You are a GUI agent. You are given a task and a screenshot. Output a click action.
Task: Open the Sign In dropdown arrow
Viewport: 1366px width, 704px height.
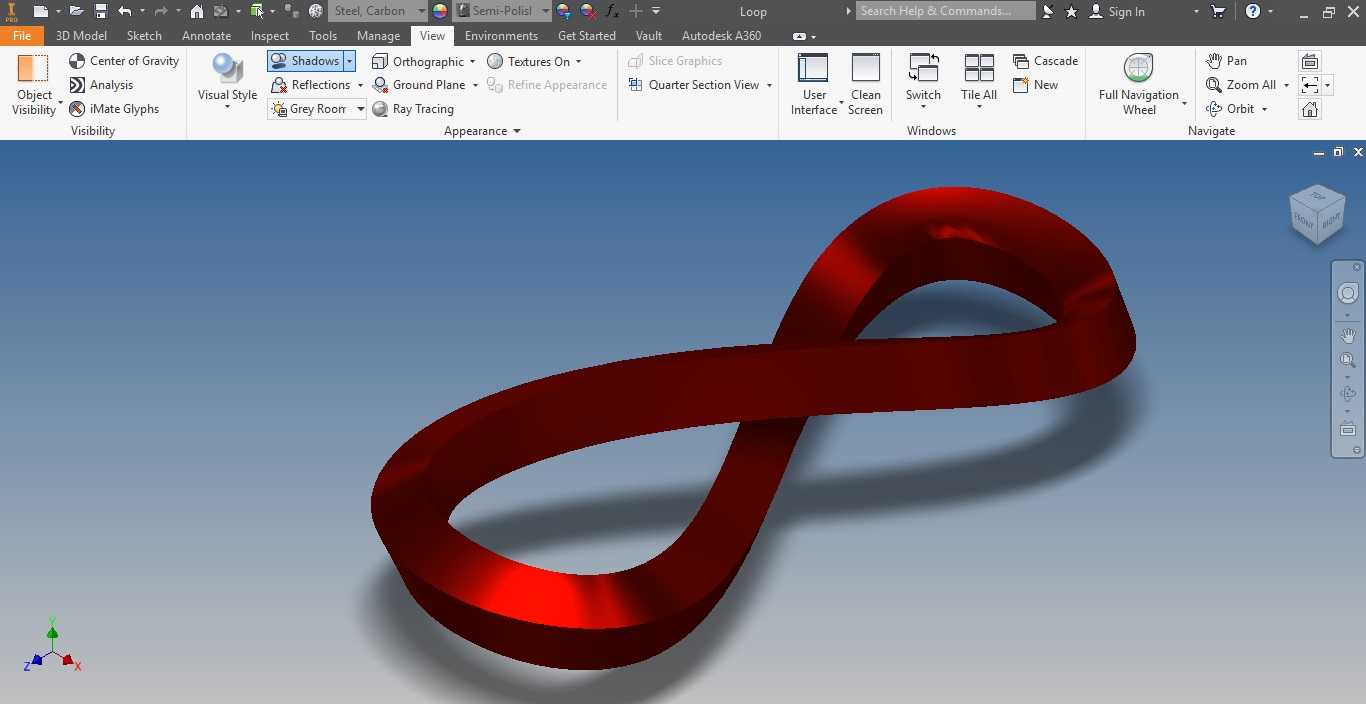[x=1196, y=11]
